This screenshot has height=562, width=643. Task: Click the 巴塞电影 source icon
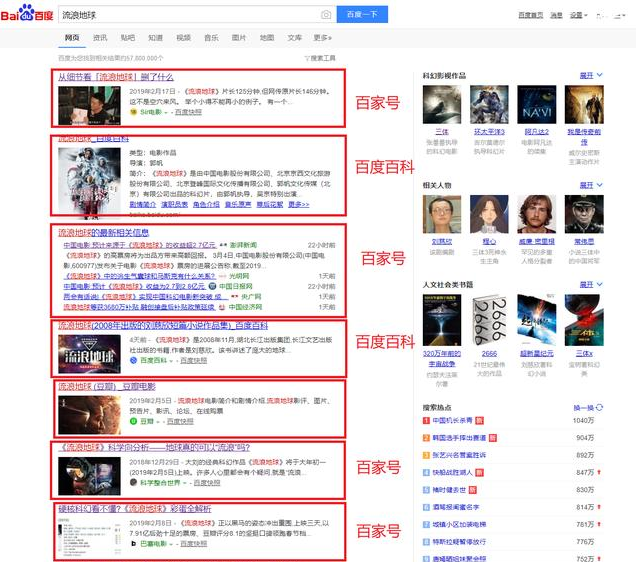tap(133, 544)
